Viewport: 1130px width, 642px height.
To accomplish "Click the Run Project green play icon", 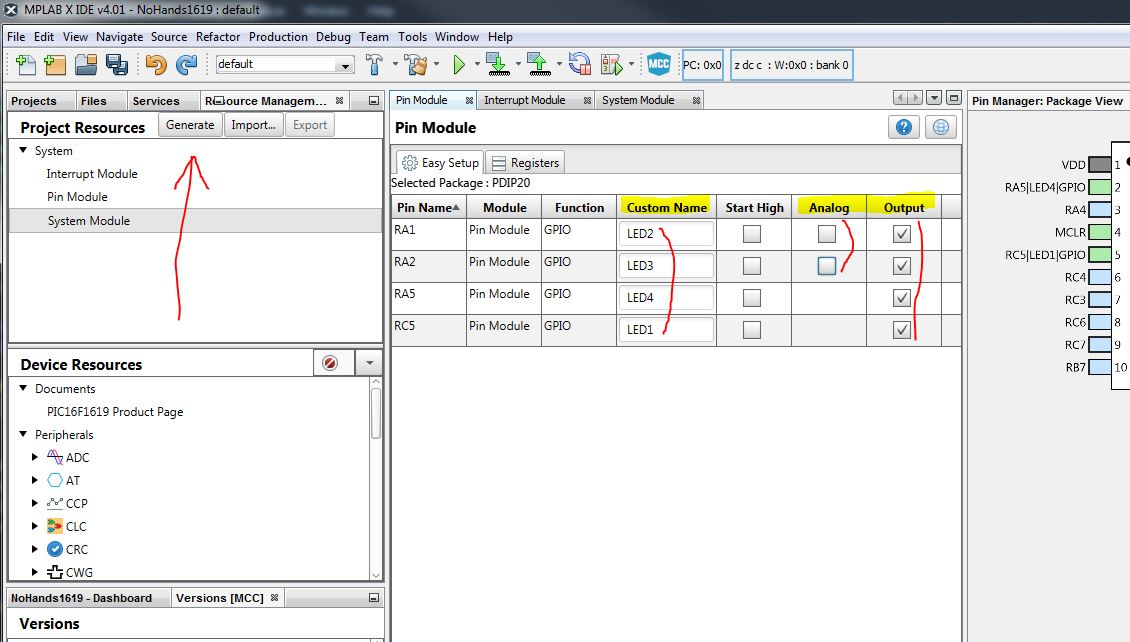I will (x=459, y=65).
